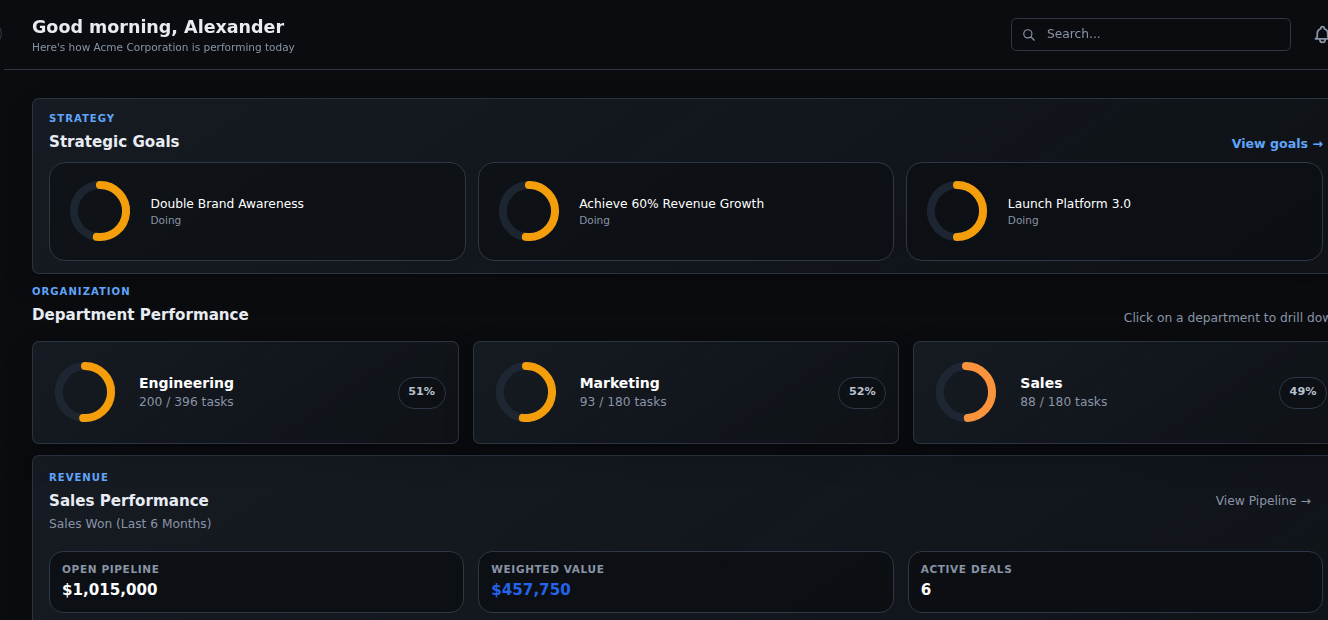Click the STRATEGY section label

click(x=82, y=118)
